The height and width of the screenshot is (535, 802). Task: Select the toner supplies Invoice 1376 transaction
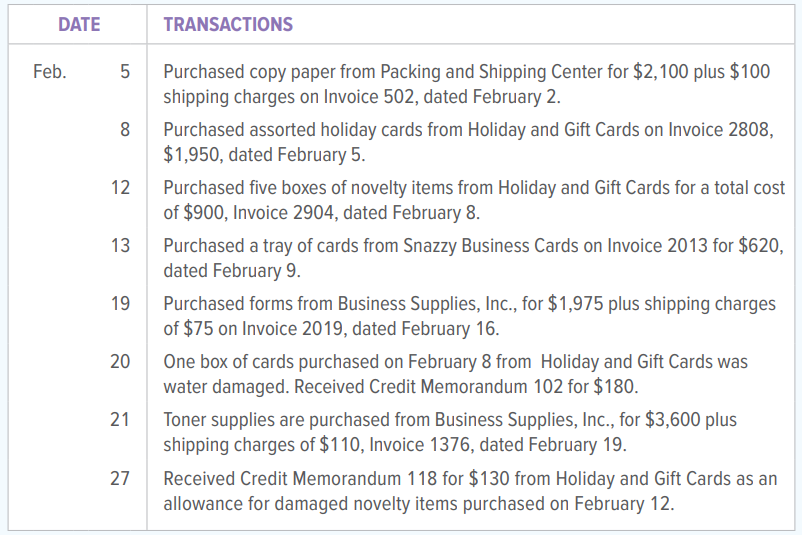[450, 432]
